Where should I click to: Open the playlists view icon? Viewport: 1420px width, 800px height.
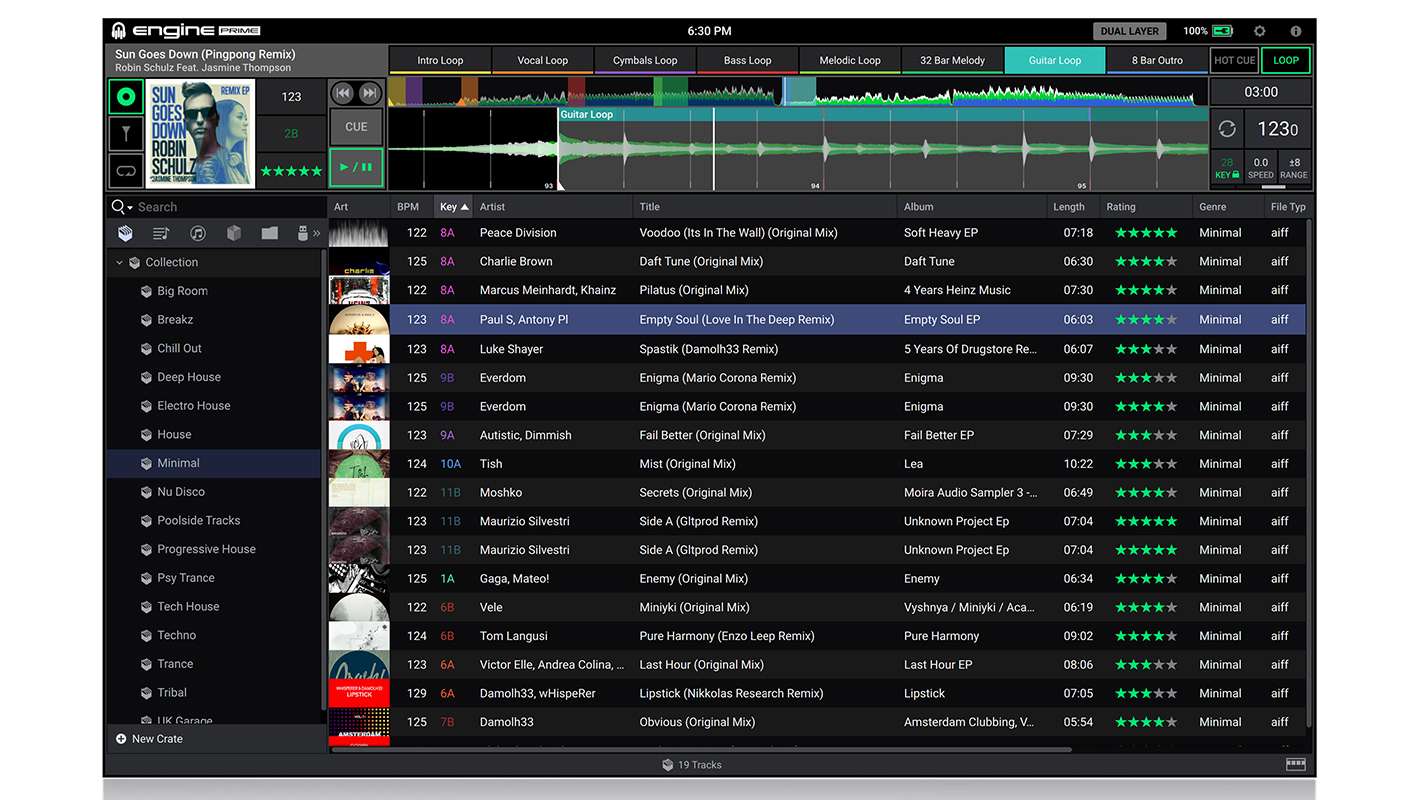point(161,233)
